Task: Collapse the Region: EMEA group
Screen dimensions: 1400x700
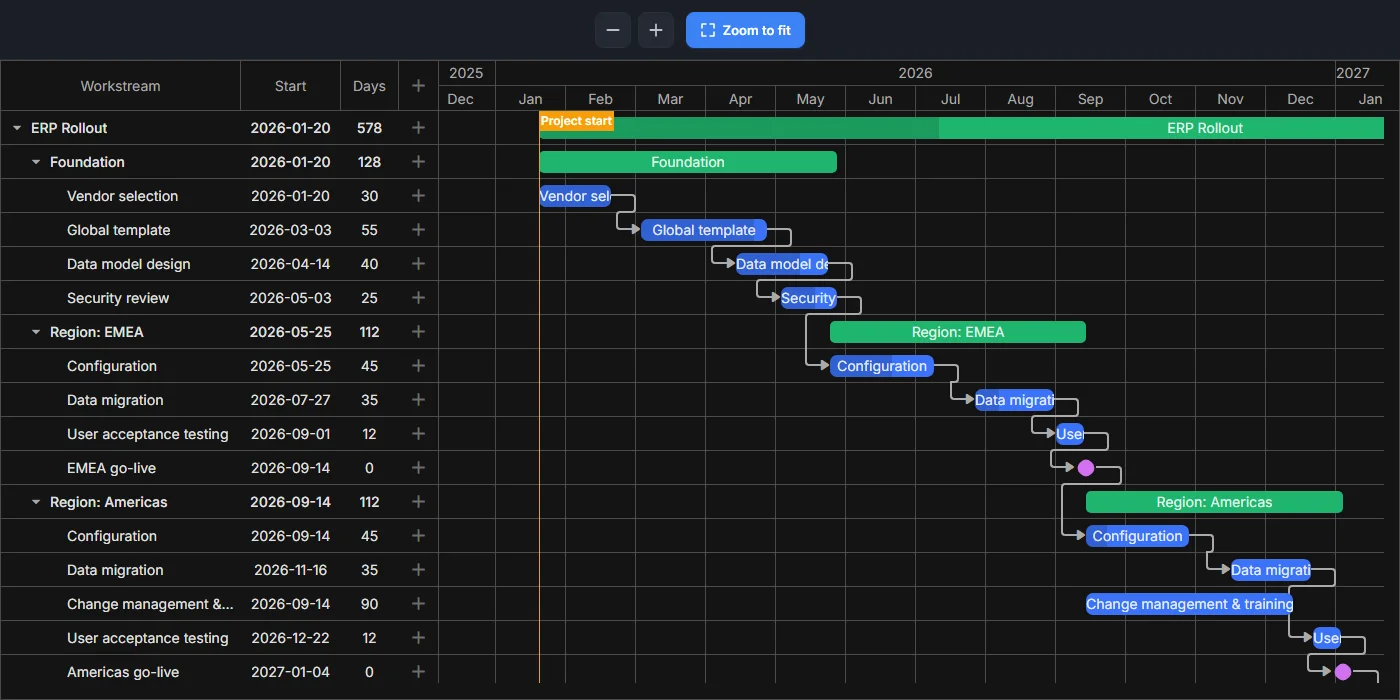Action: point(36,332)
